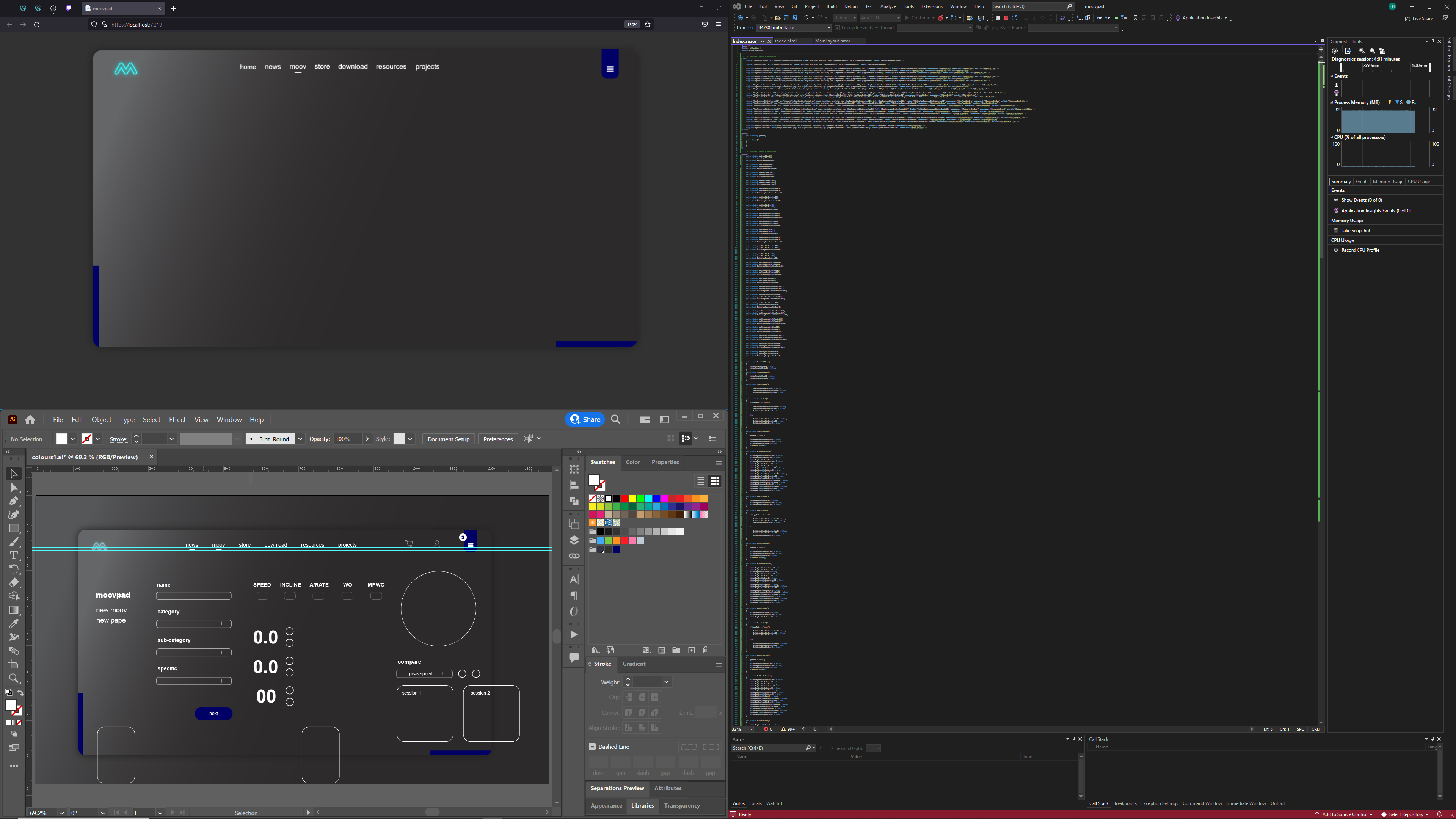The image size is (1456, 819).
Task: Select the Butt Cap stroke option
Action: [x=629, y=698]
